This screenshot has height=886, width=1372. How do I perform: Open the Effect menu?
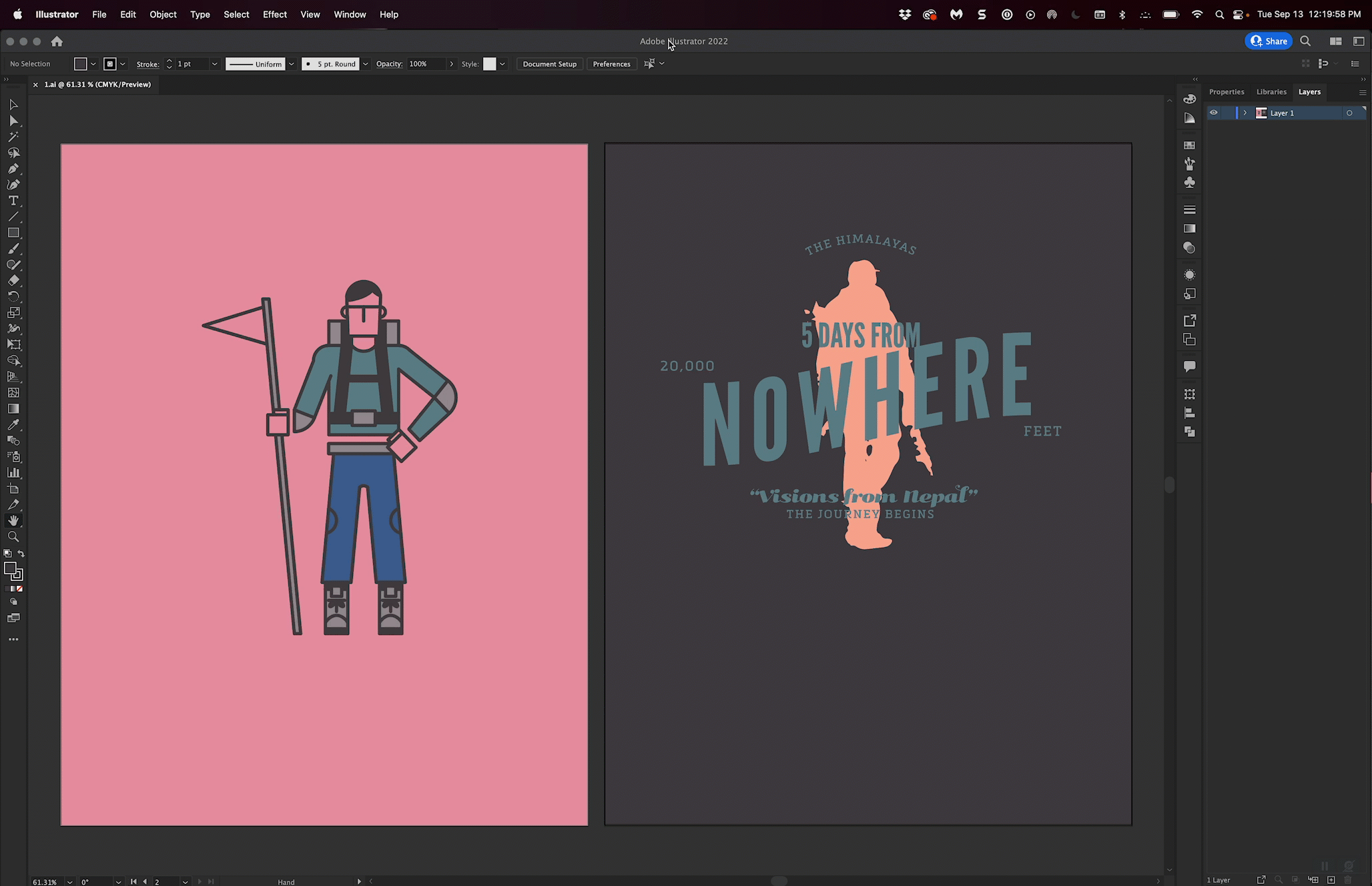tap(274, 14)
